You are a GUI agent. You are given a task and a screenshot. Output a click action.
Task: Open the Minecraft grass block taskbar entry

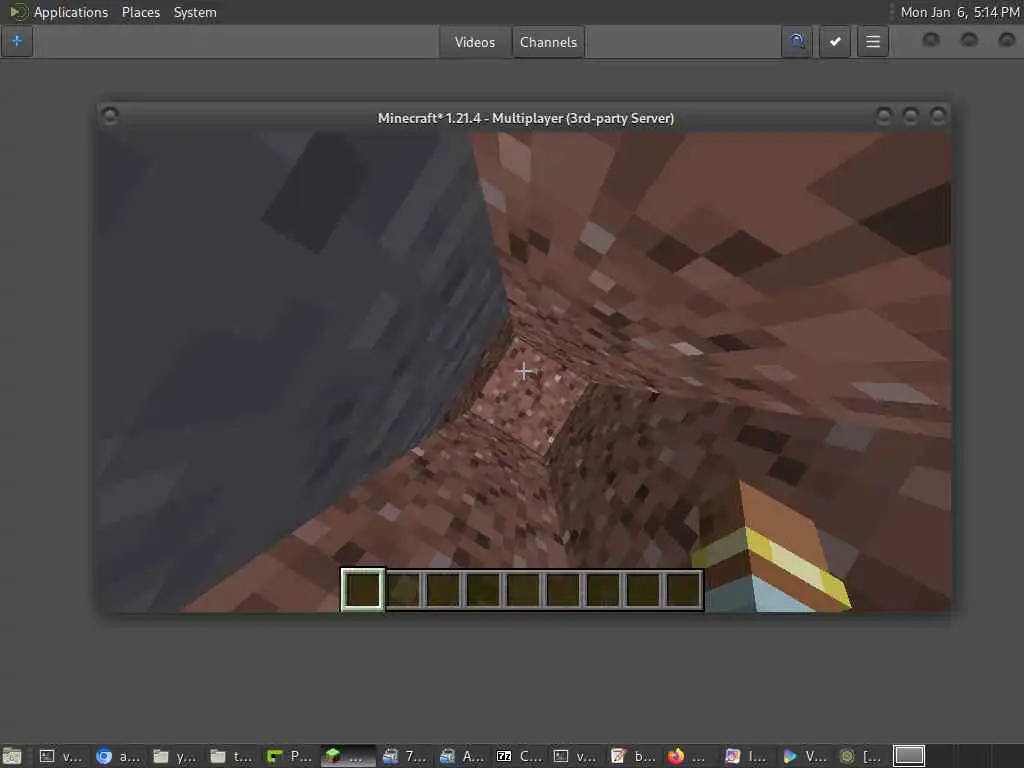pyautogui.click(x=347, y=756)
